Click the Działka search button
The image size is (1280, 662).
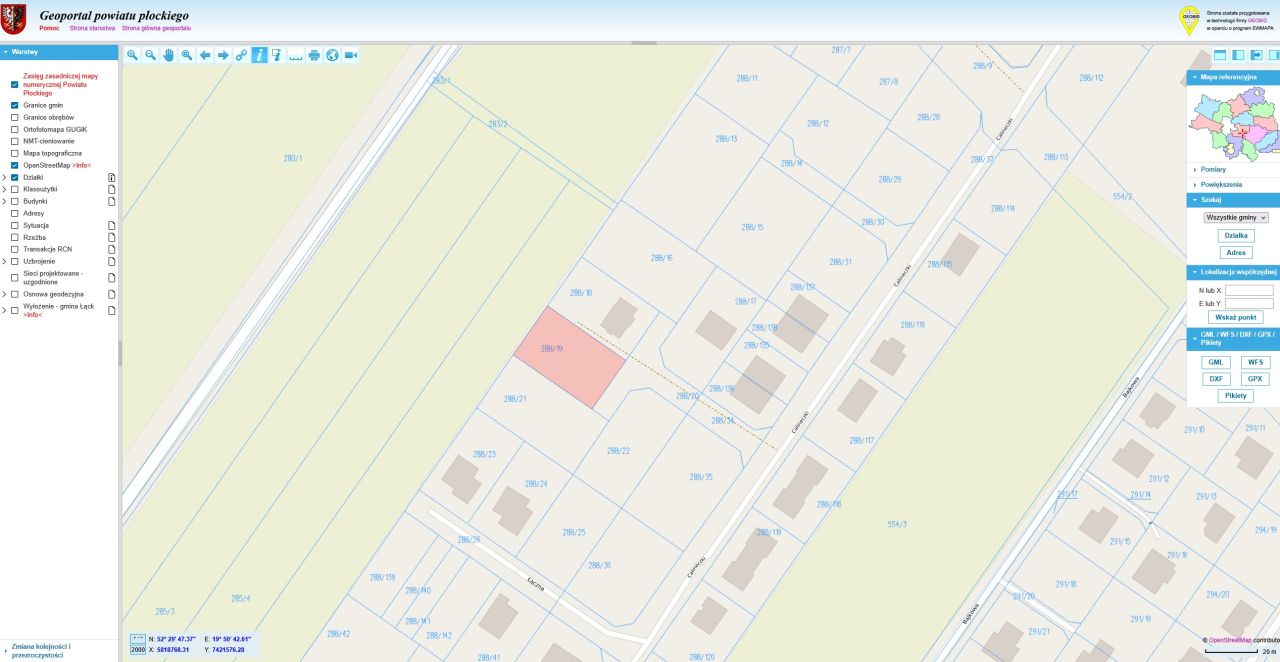click(1236, 236)
